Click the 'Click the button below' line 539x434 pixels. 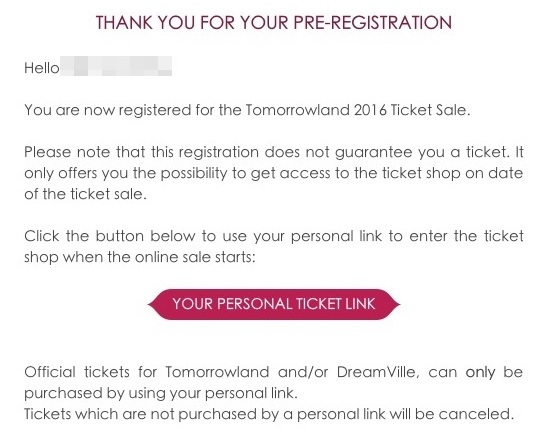pyautogui.click(x=274, y=236)
